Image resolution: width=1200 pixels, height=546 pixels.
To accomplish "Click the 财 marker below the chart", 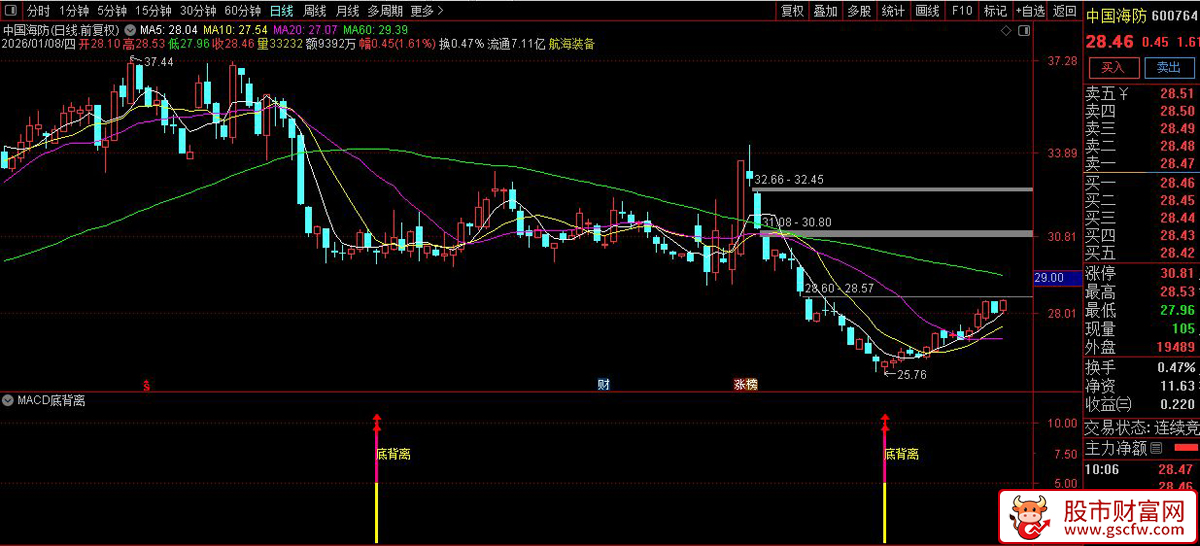I will (x=603, y=384).
